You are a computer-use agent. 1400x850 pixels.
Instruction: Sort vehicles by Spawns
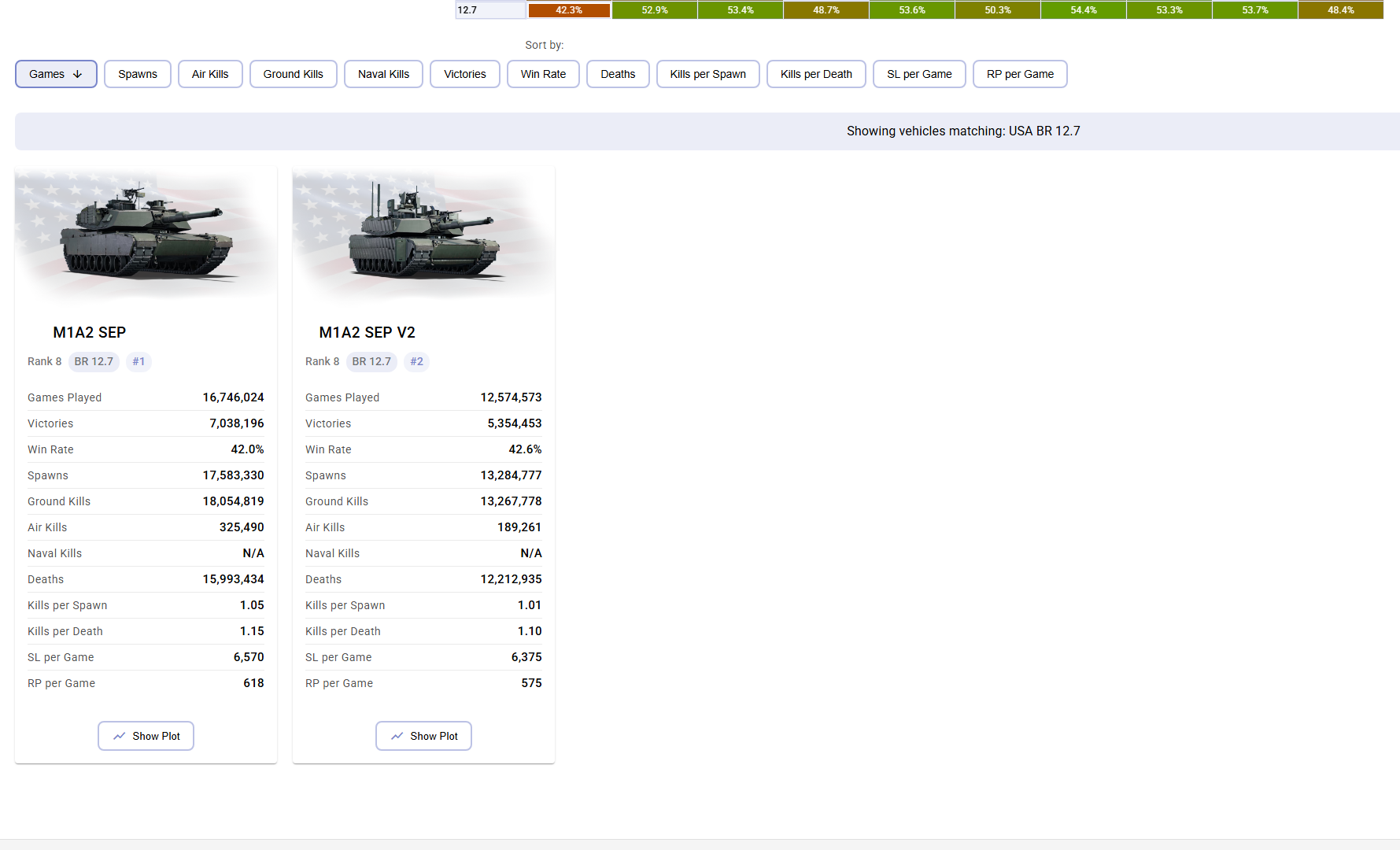tap(138, 74)
